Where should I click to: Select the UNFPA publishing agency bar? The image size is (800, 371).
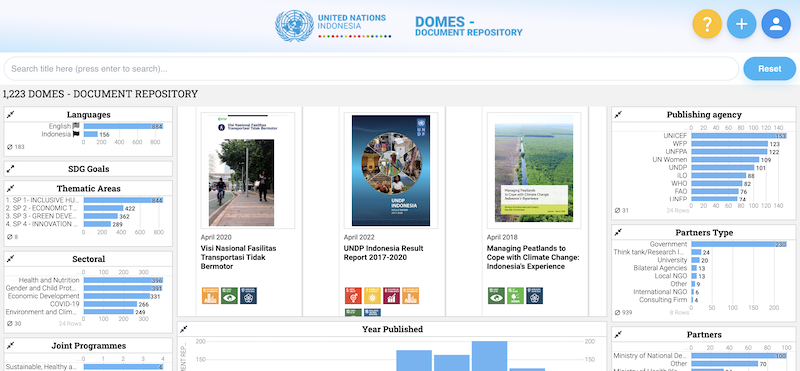tap(729, 152)
